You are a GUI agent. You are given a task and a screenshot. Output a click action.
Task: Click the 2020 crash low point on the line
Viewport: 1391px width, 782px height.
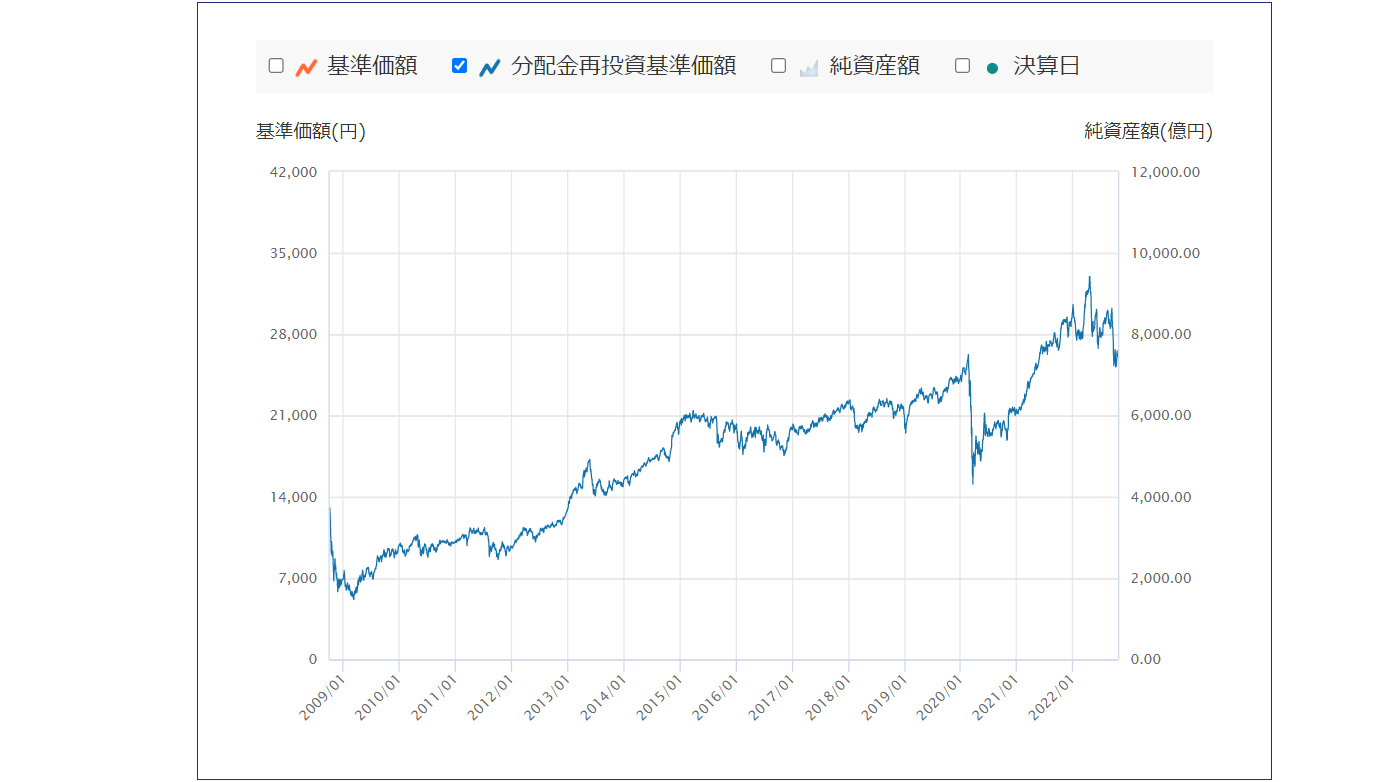(x=973, y=484)
